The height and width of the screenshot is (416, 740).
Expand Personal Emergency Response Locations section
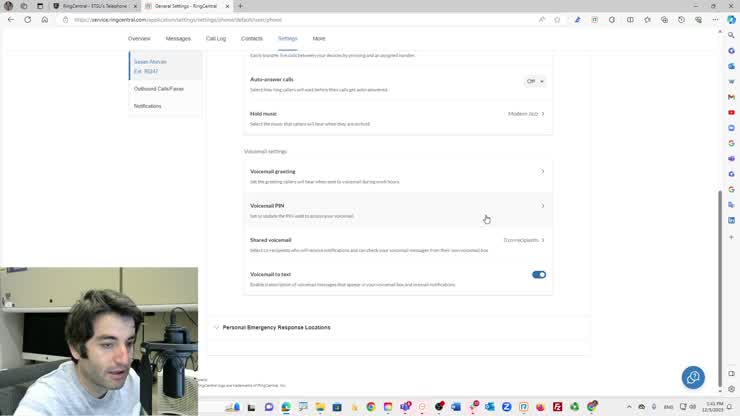[x=276, y=327]
